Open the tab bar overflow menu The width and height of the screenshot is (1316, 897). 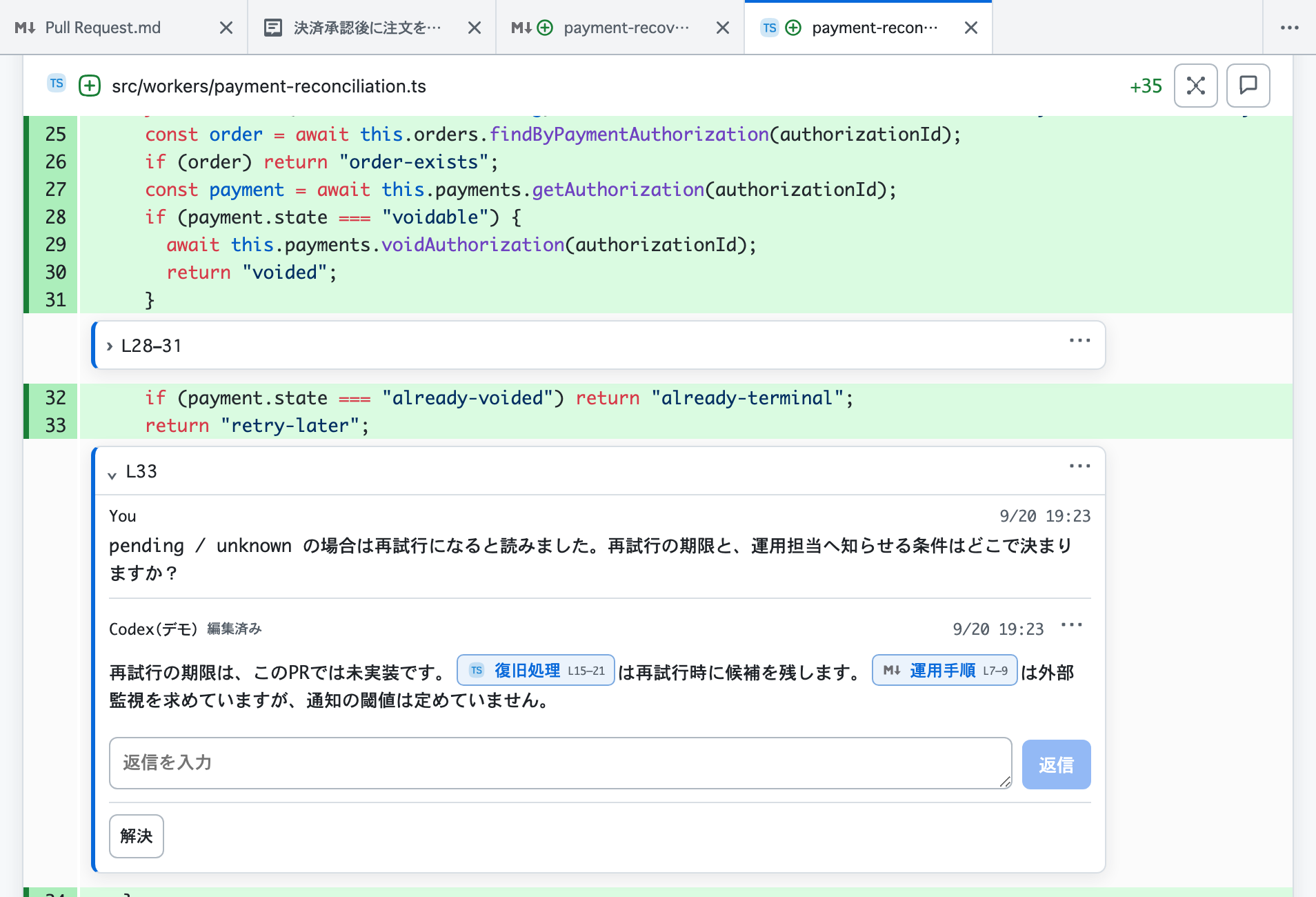(1290, 28)
